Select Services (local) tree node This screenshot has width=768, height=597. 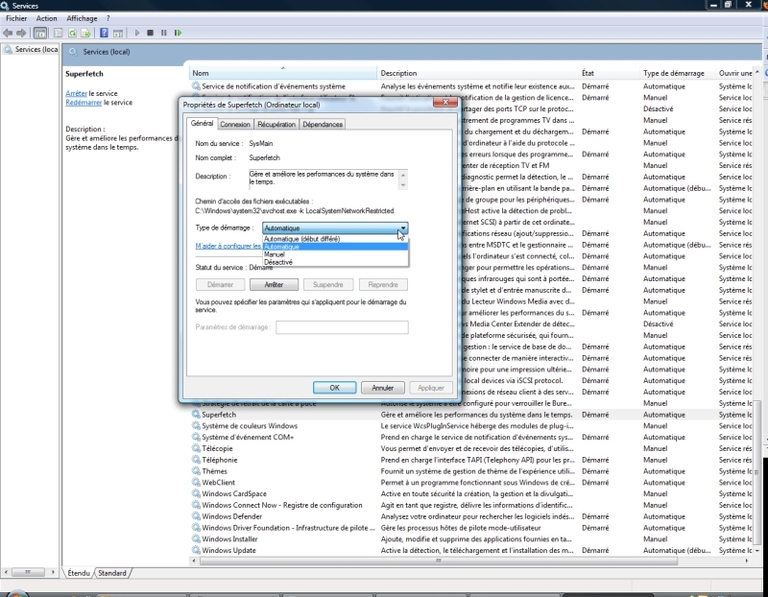[30, 49]
